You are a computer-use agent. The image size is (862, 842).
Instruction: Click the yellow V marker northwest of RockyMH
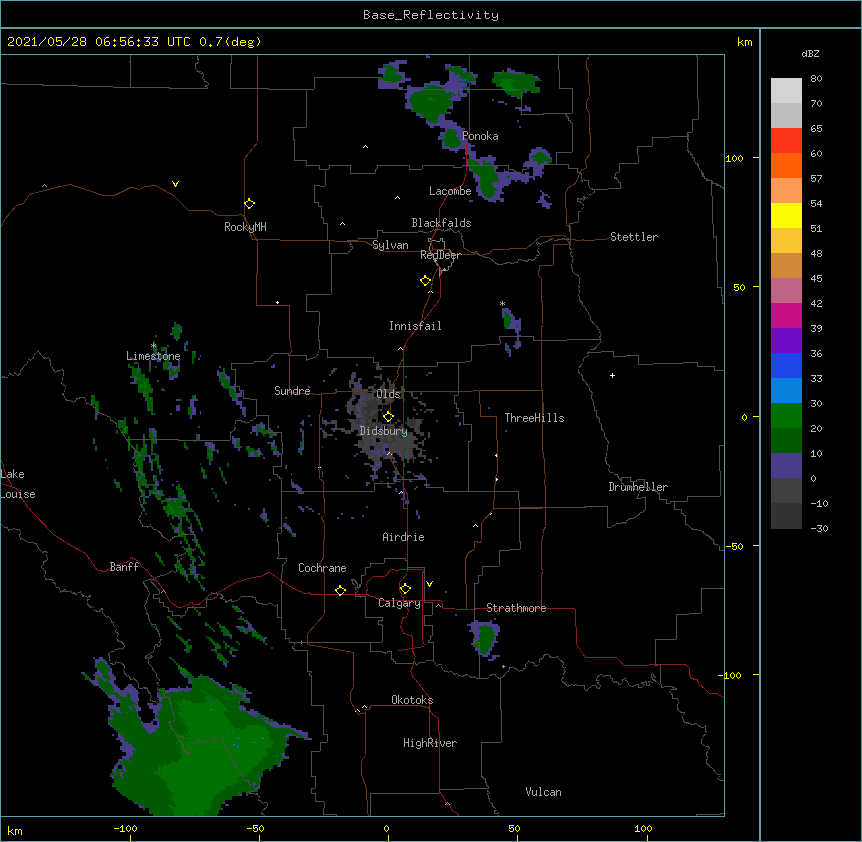[175, 184]
